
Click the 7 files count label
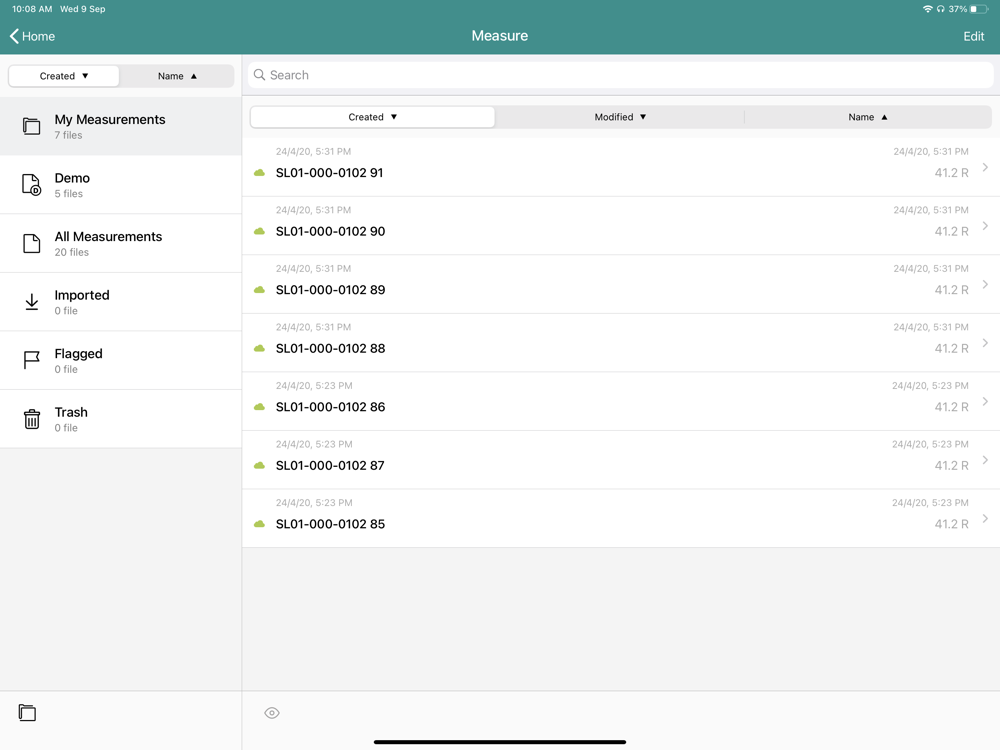click(x=68, y=135)
